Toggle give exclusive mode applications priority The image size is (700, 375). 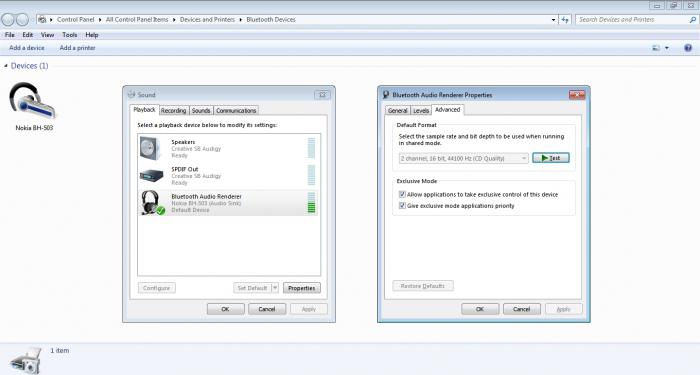(x=402, y=206)
